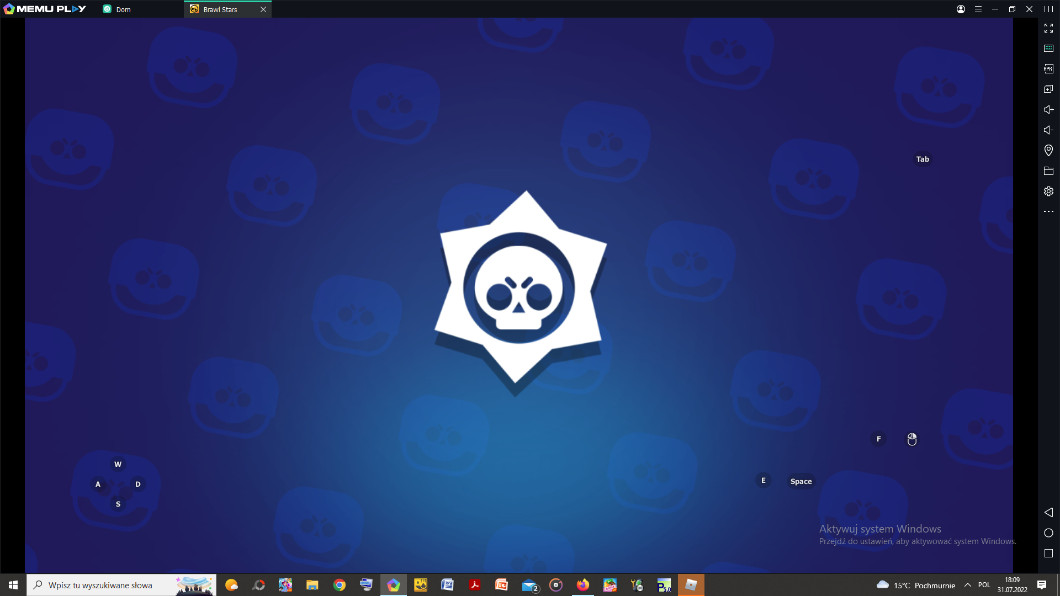Image resolution: width=1060 pixels, height=596 pixels.
Task: Open GPS location settings pin icon
Action: [x=1048, y=151]
